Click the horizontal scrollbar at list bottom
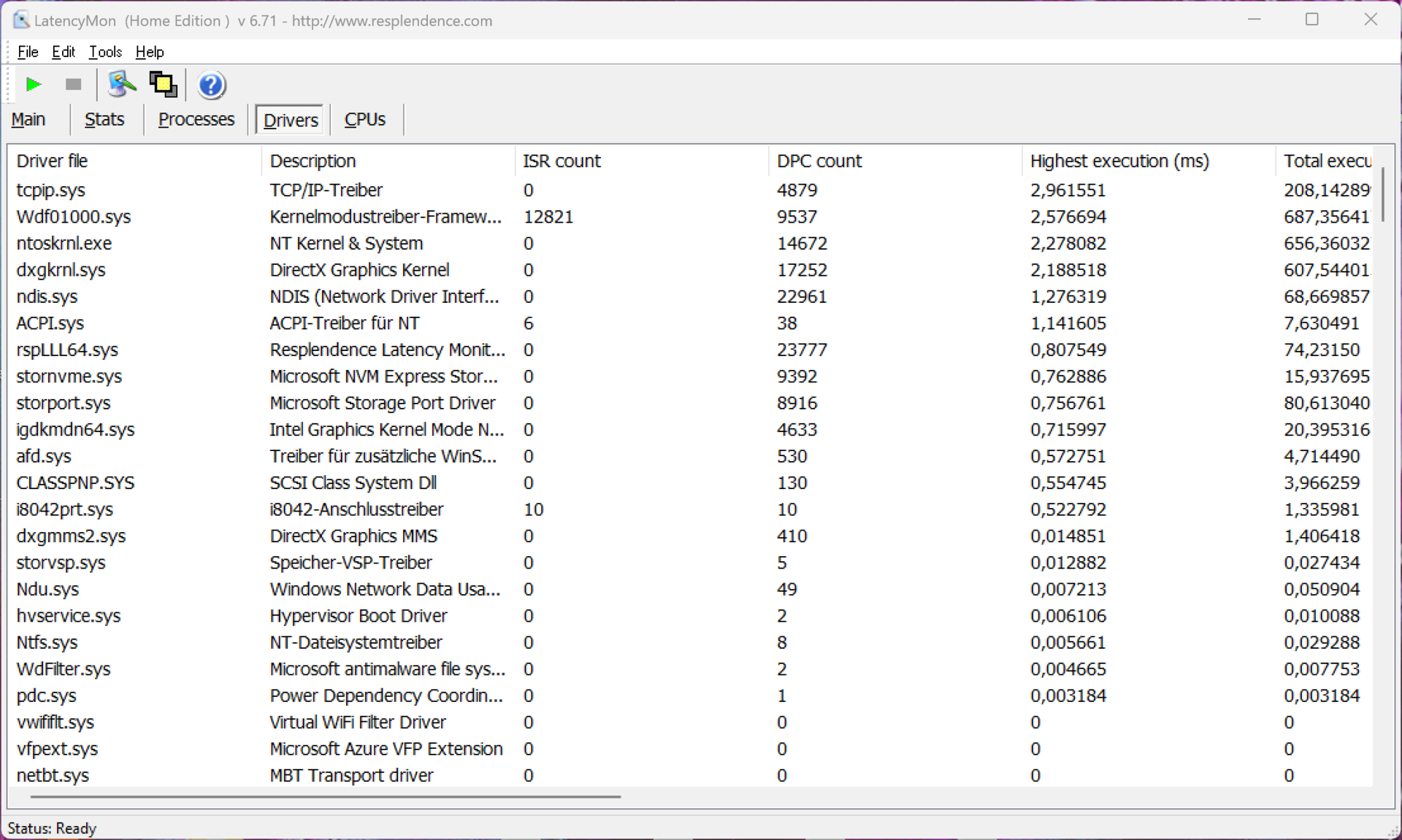Screen dimensions: 1402x840 (326, 796)
